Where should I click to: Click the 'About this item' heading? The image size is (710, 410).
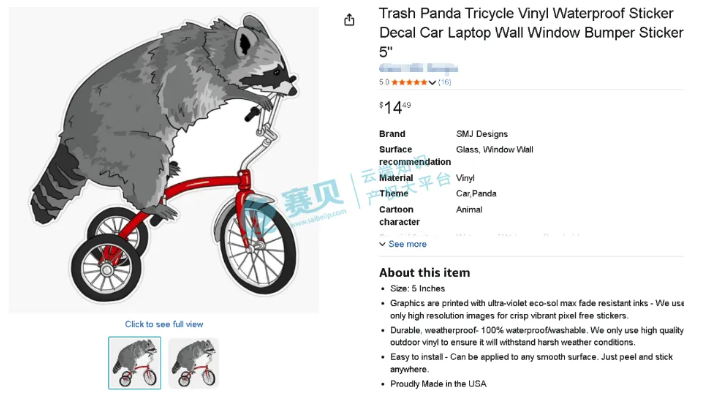pos(424,273)
